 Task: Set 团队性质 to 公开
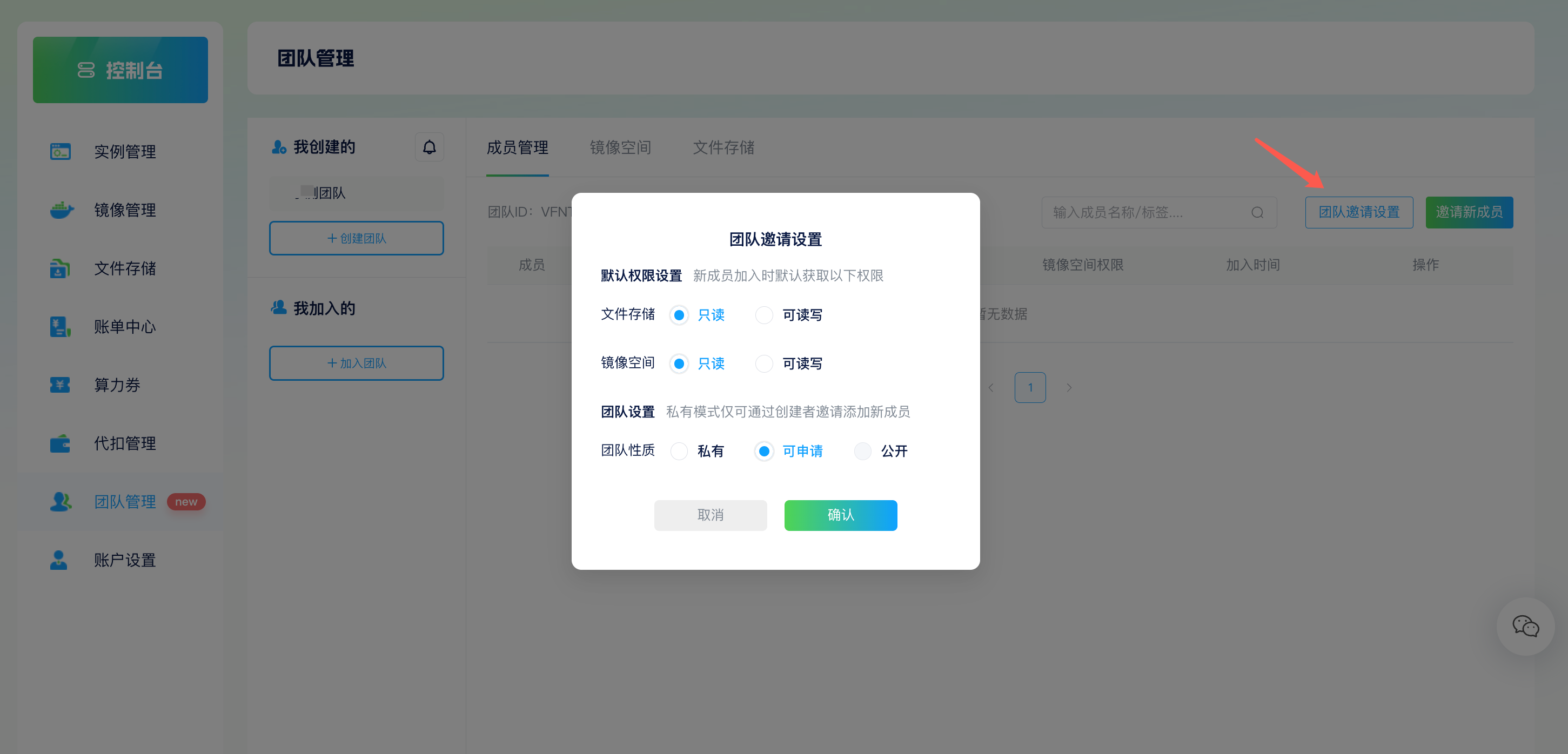click(862, 451)
